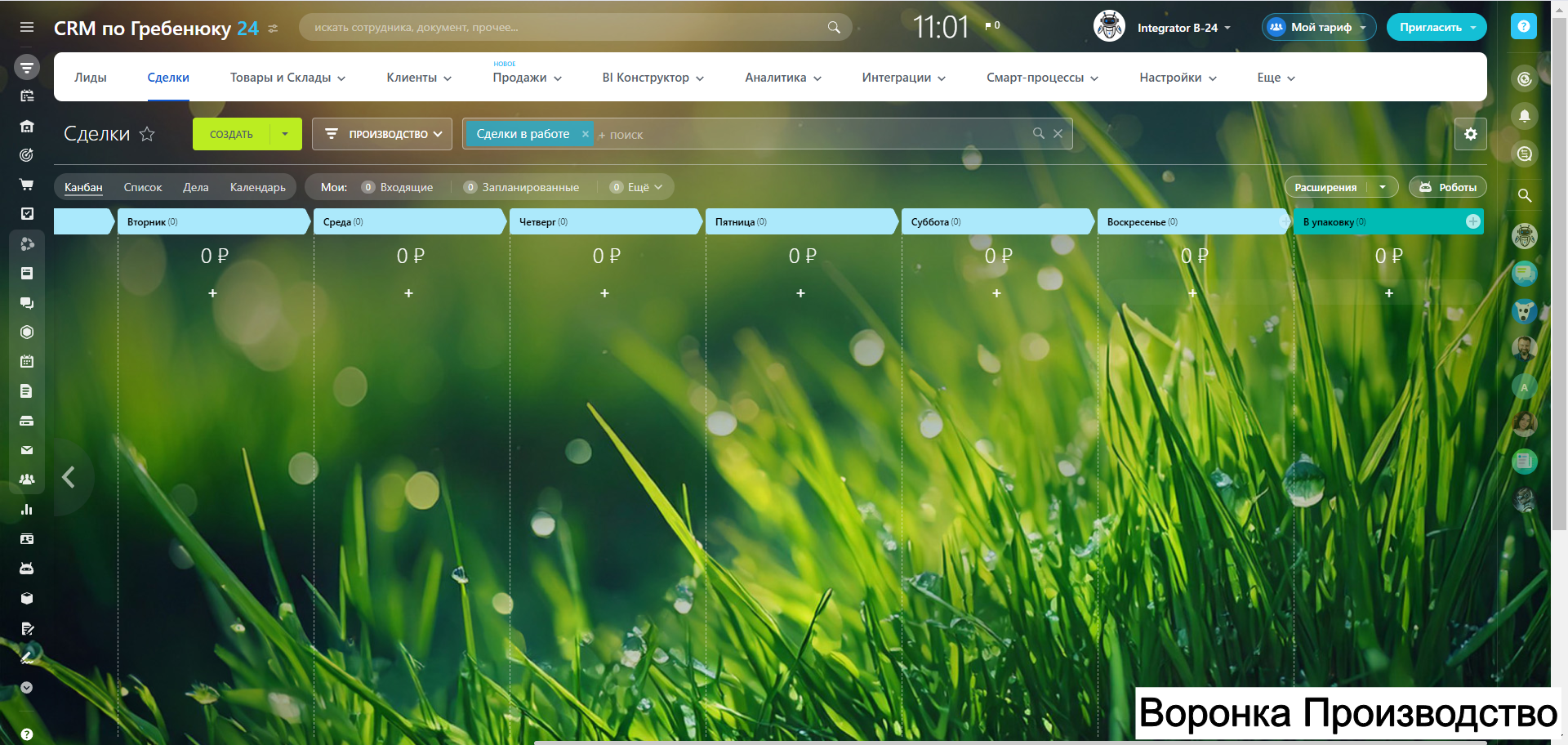Viewport: 1568px width, 745px height.
Task: Open the Интеграции menu
Action: click(903, 78)
